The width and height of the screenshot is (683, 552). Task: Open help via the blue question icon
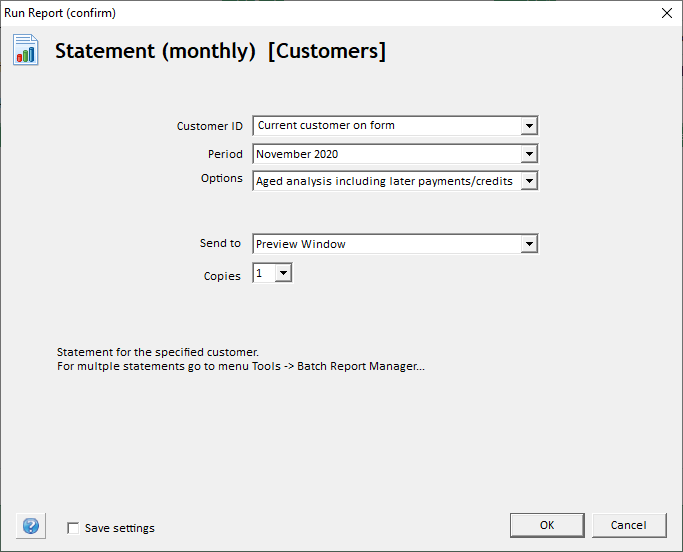[31, 526]
